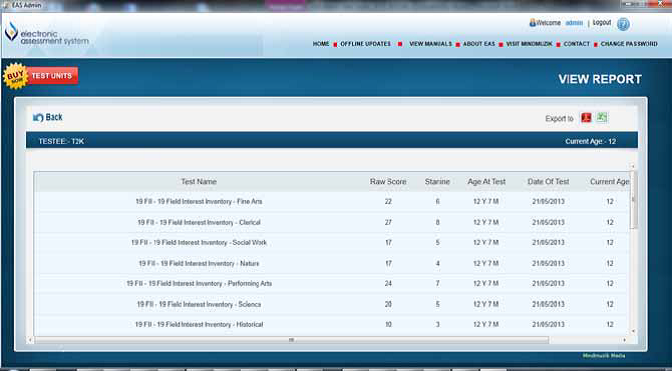This screenshot has height=371, width=672.
Task: Click the table scroll down arrow
Action: point(633,331)
